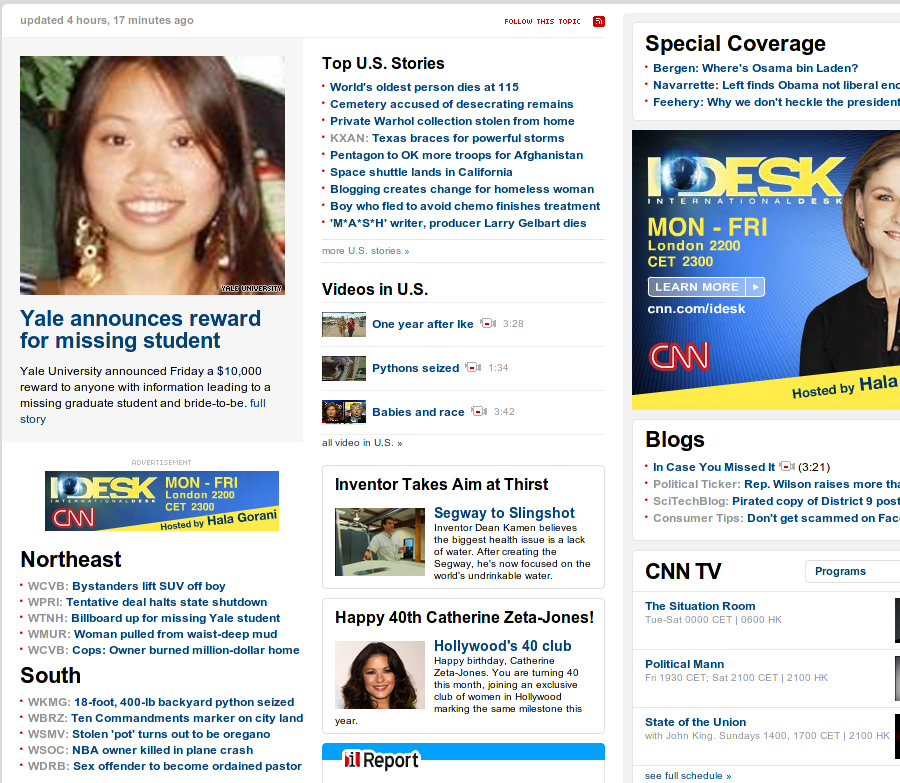Open Bergen: Where's Osama bin Laden?
Screen dimensions: 900x783
pyautogui.click(x=755, y=68)
